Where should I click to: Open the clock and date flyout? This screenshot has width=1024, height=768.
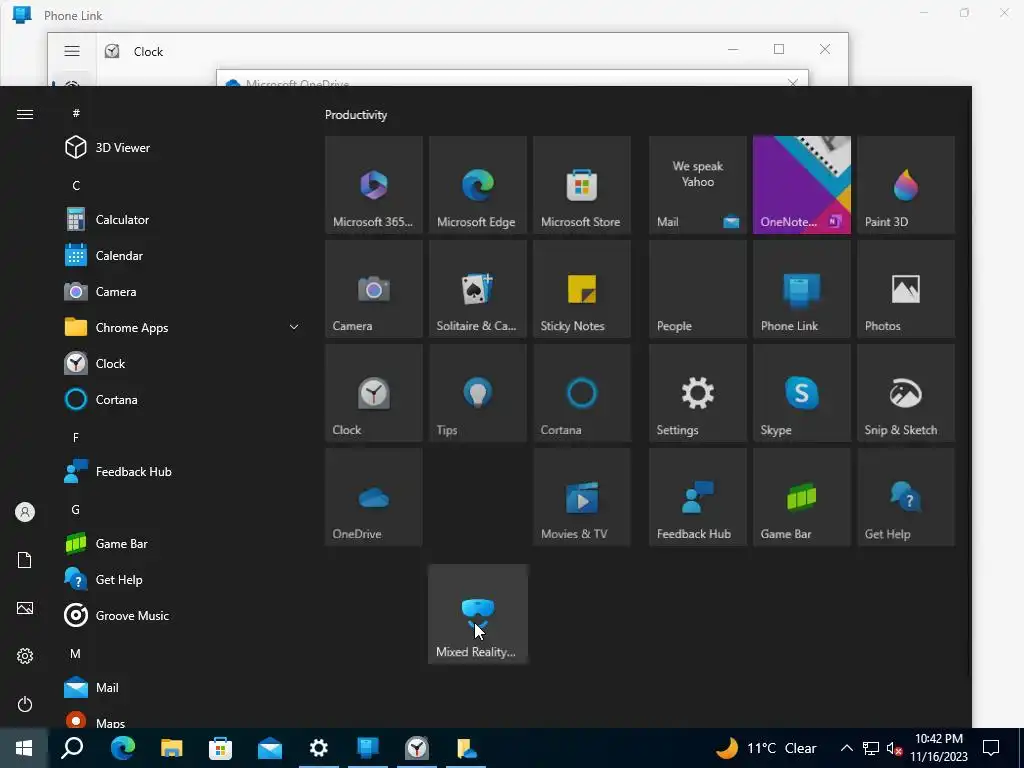tap(938, 748)
